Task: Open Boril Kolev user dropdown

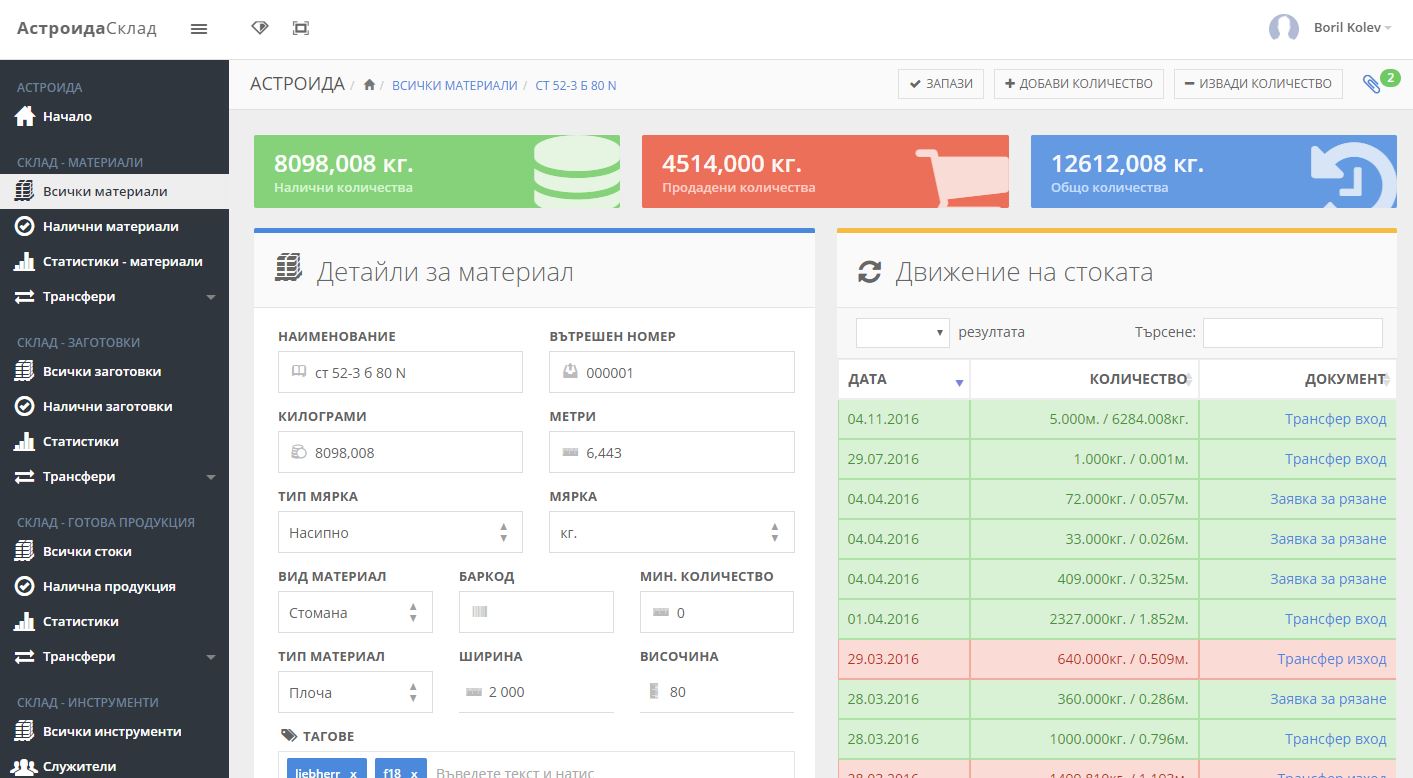Action: 1352,28
